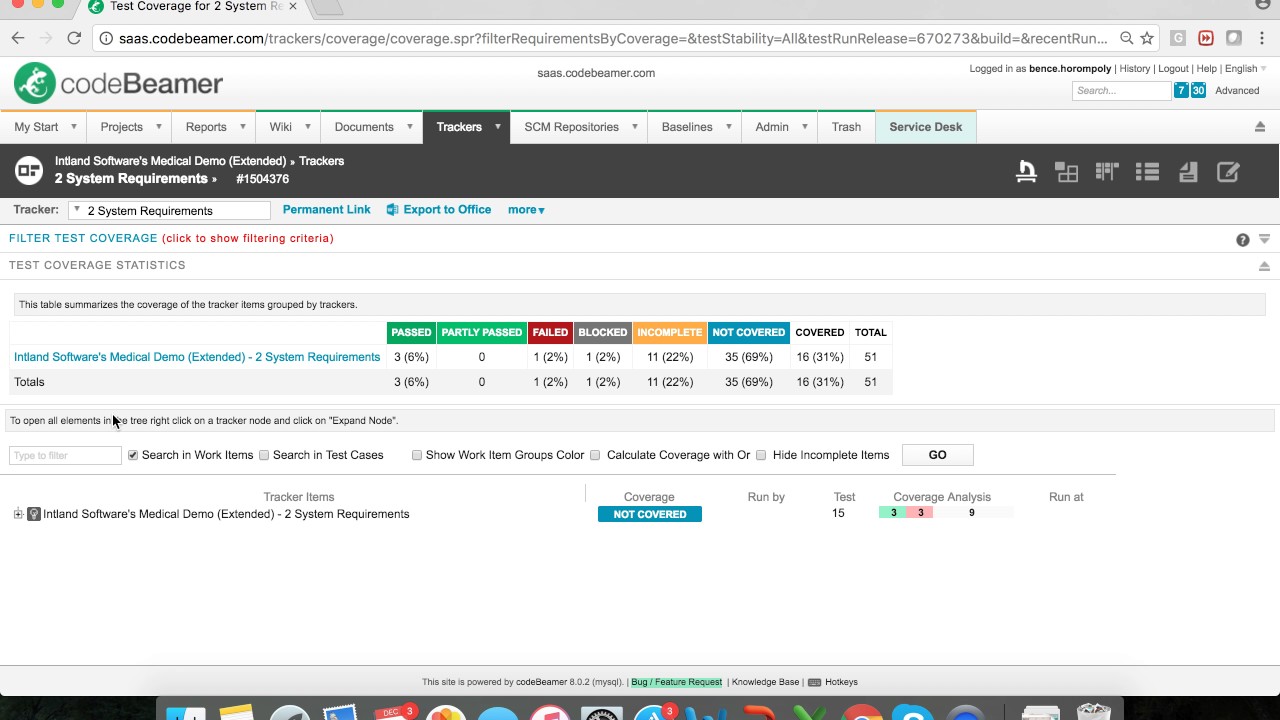Switch to the list table view icon
This screenshot has width=1280, height=720.
tap(1147, 172)
